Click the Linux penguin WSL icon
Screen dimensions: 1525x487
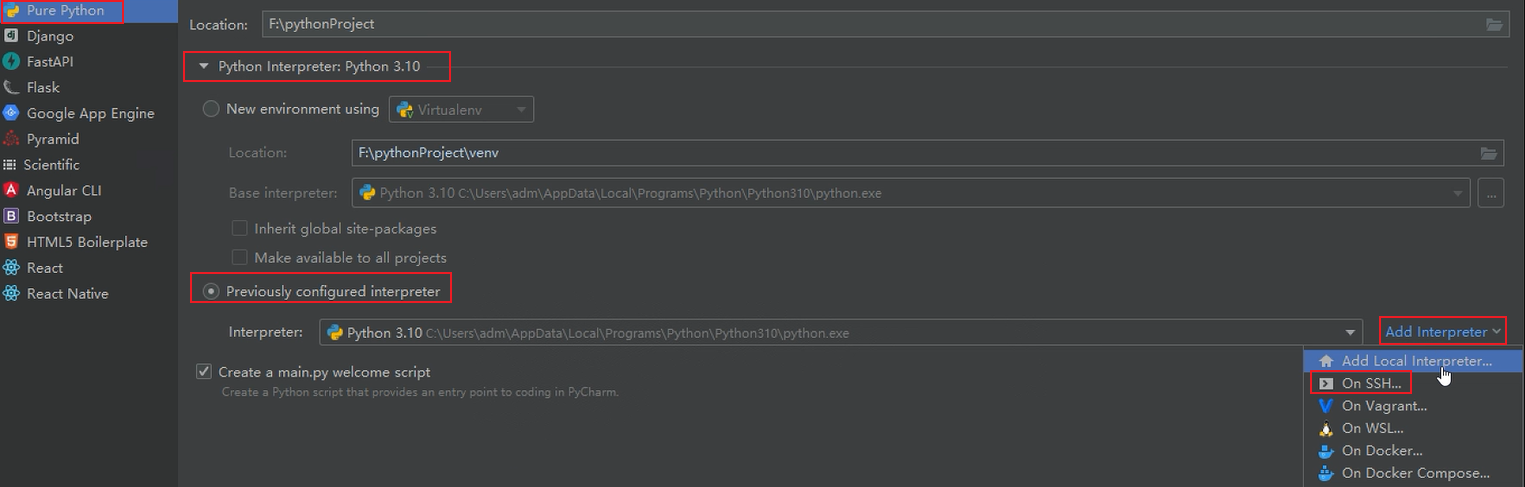1326,428
